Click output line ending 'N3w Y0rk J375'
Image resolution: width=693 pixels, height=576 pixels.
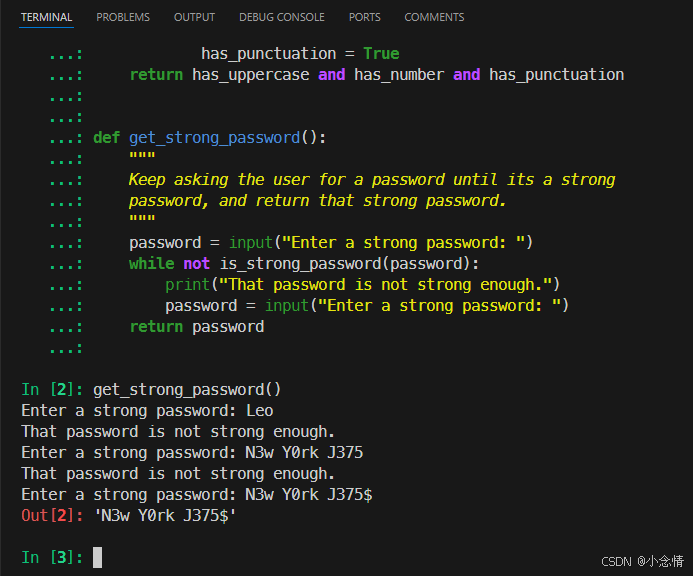pos(192,453)
